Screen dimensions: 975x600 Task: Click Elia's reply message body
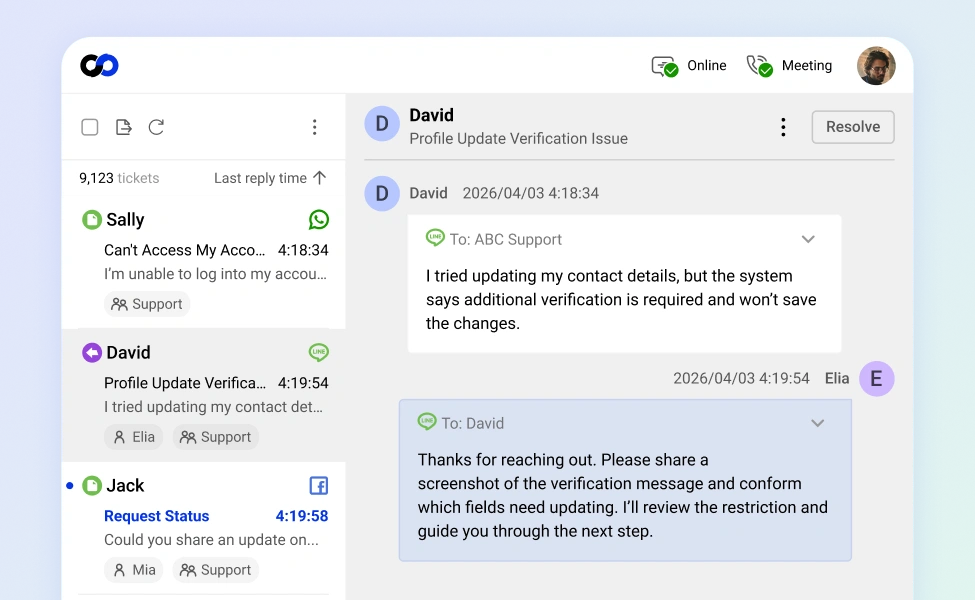coord(622,496)
